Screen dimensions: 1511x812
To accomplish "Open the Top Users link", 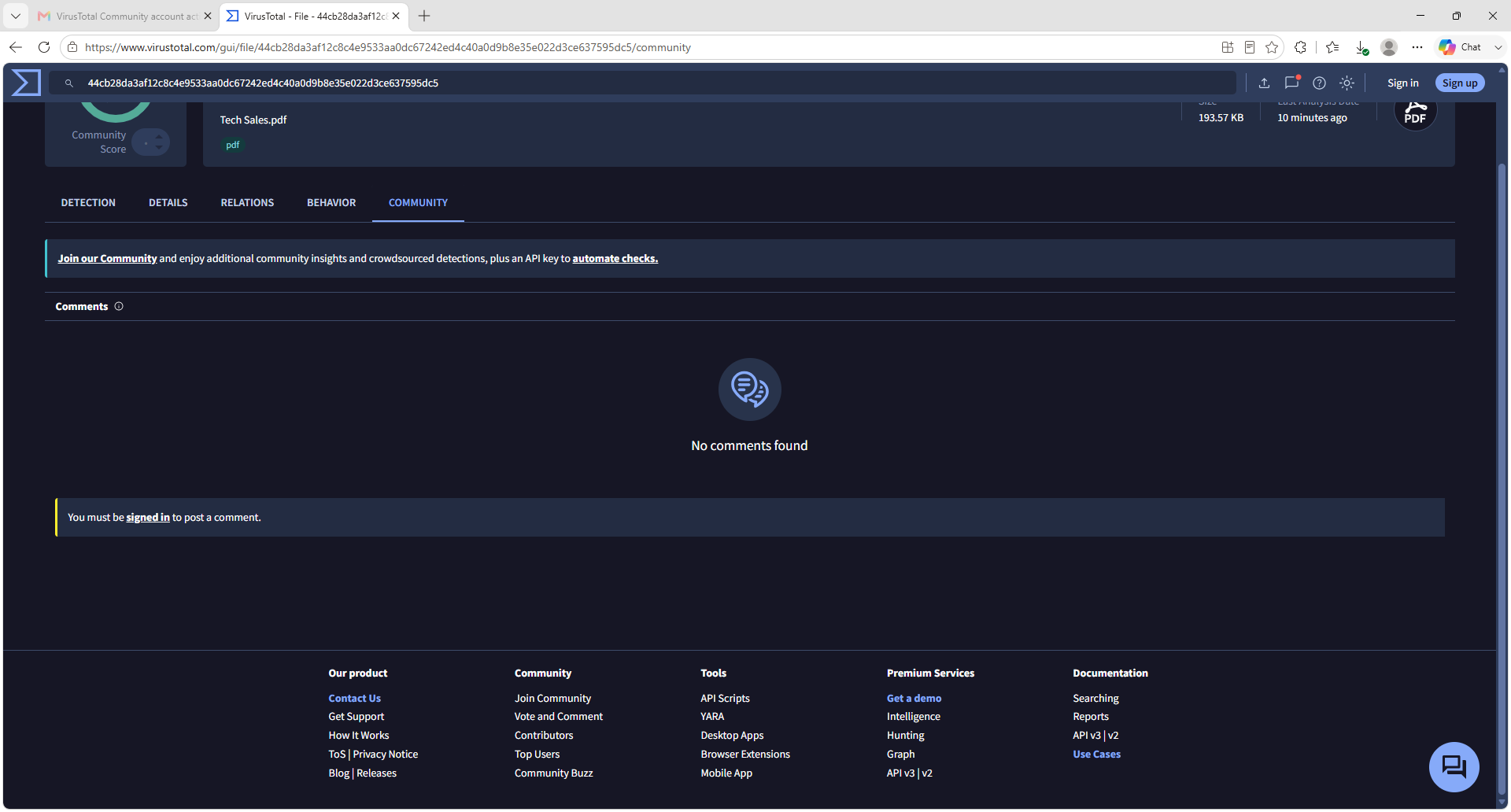I will pyautogui.click(x=537, y=755).
